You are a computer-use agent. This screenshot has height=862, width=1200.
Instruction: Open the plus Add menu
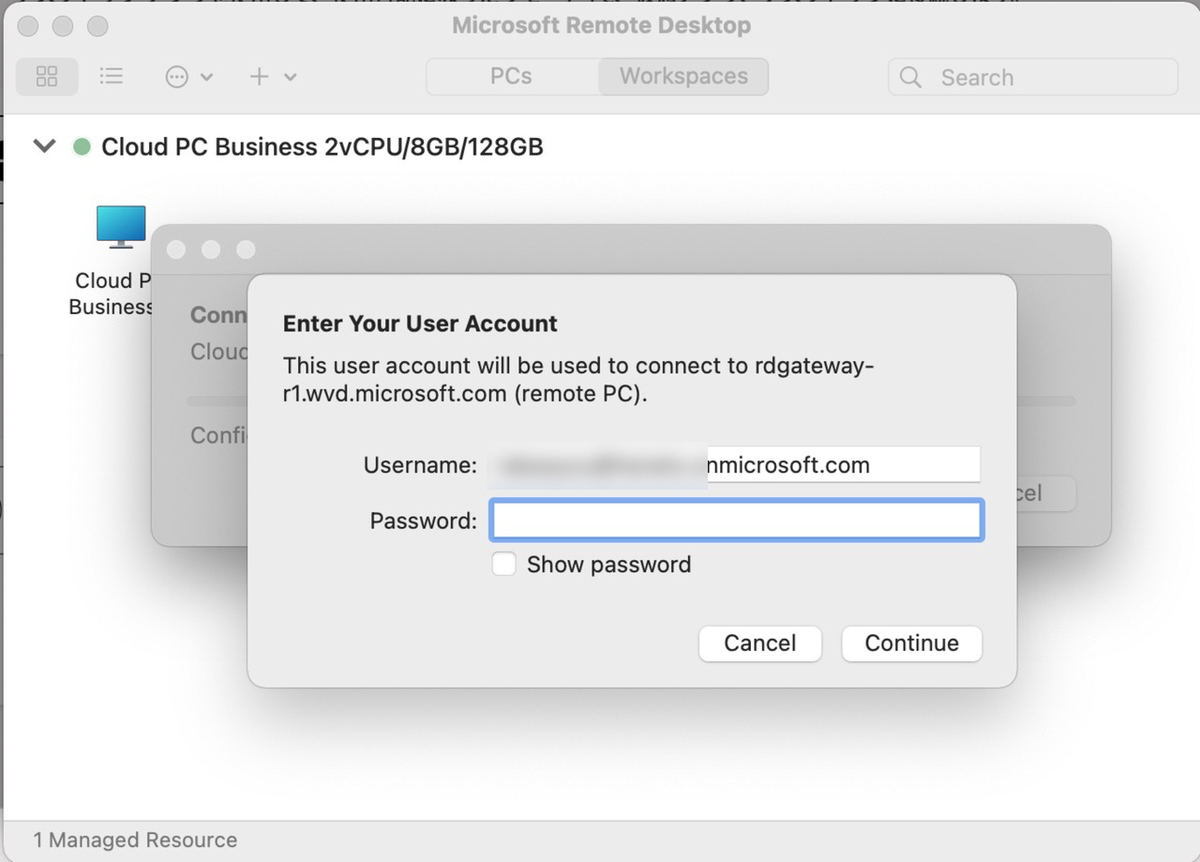pyautogui.click(x=272, y=77)
